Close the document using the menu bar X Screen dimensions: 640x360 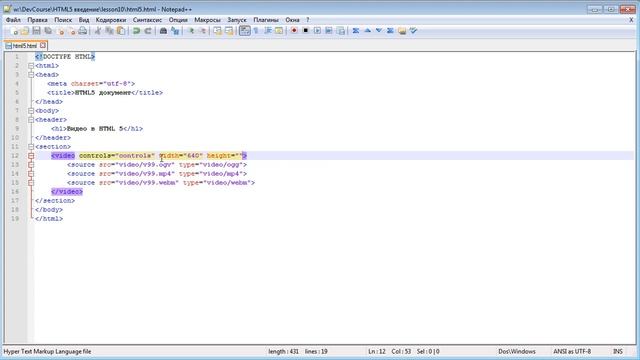(x=631, y=20)
